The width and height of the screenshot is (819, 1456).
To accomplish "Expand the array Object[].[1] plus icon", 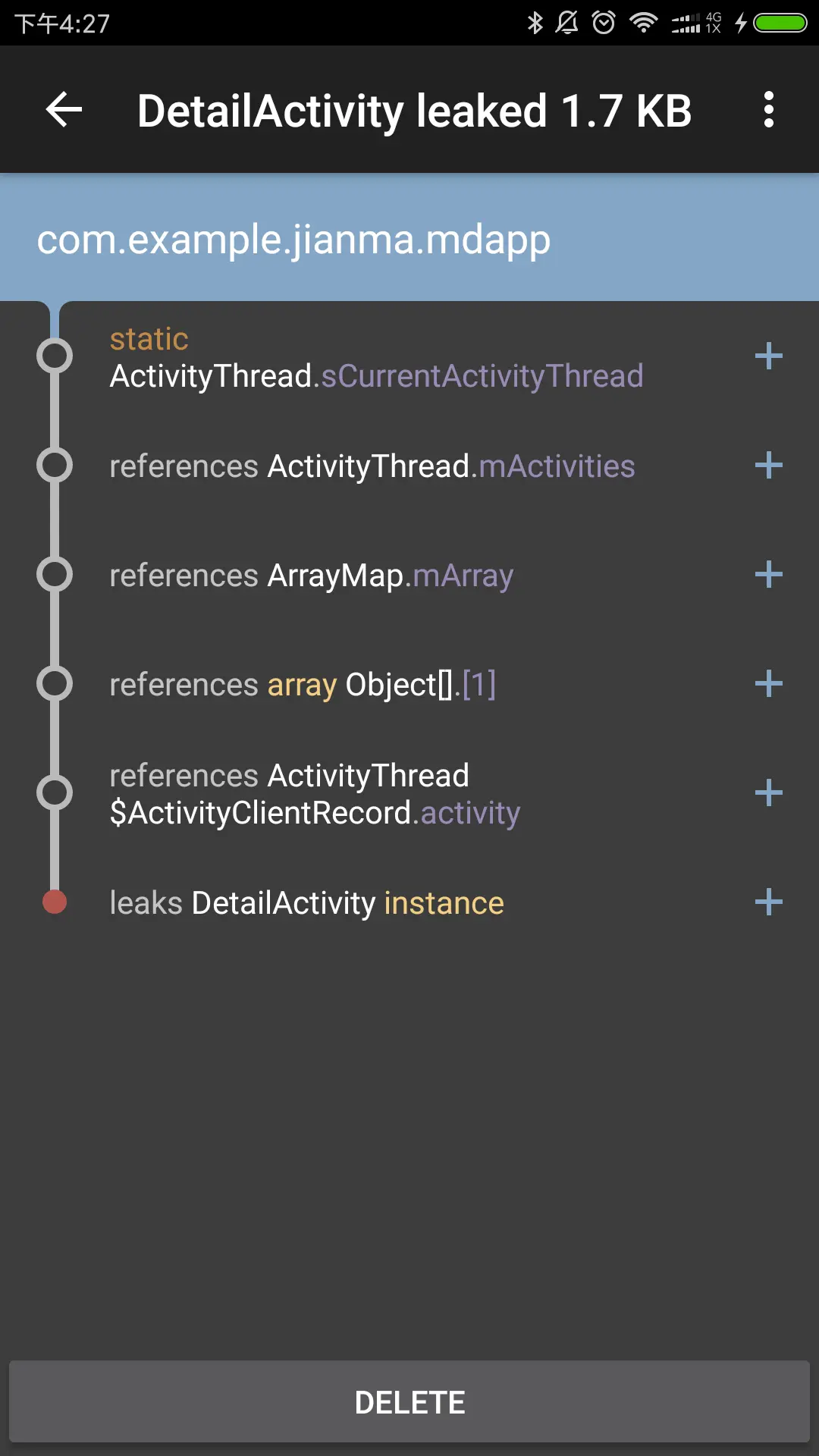I will coord(768,683).
